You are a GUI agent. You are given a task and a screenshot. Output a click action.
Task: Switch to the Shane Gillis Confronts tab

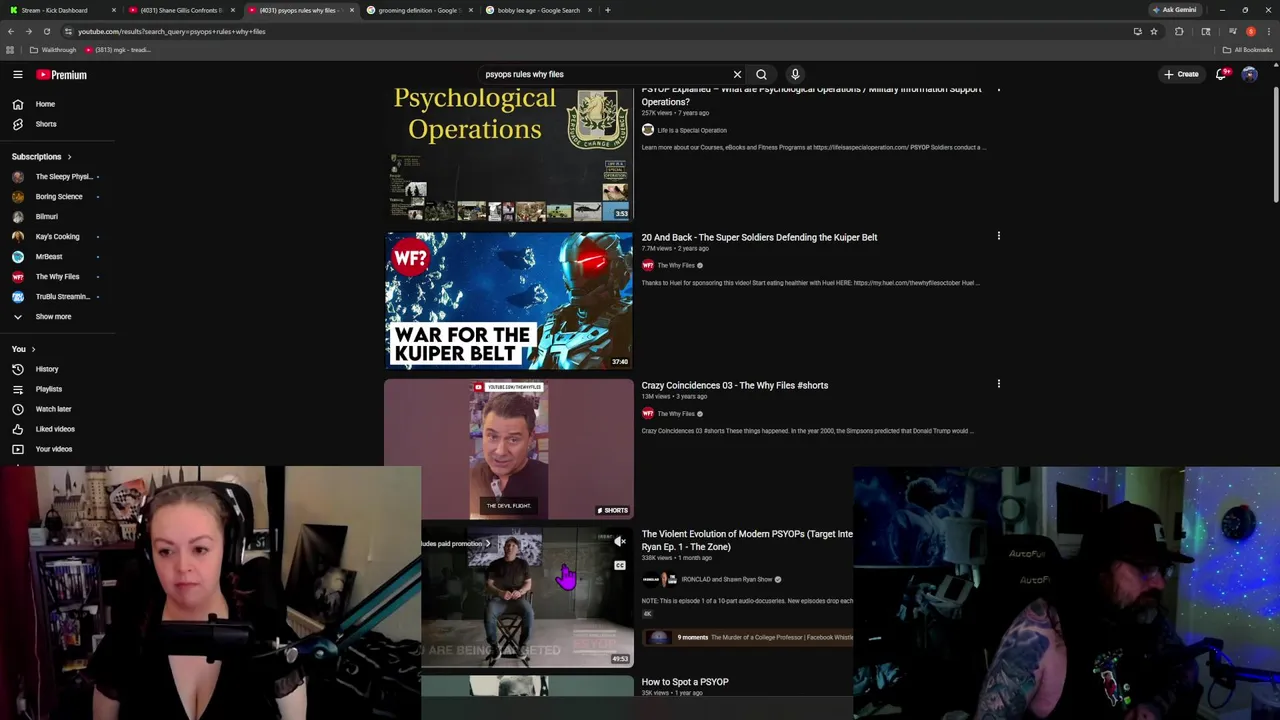coord(180,10)
